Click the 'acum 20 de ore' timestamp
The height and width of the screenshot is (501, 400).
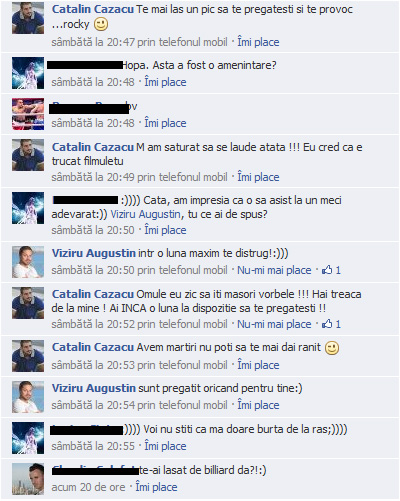[x=88, y=487]
